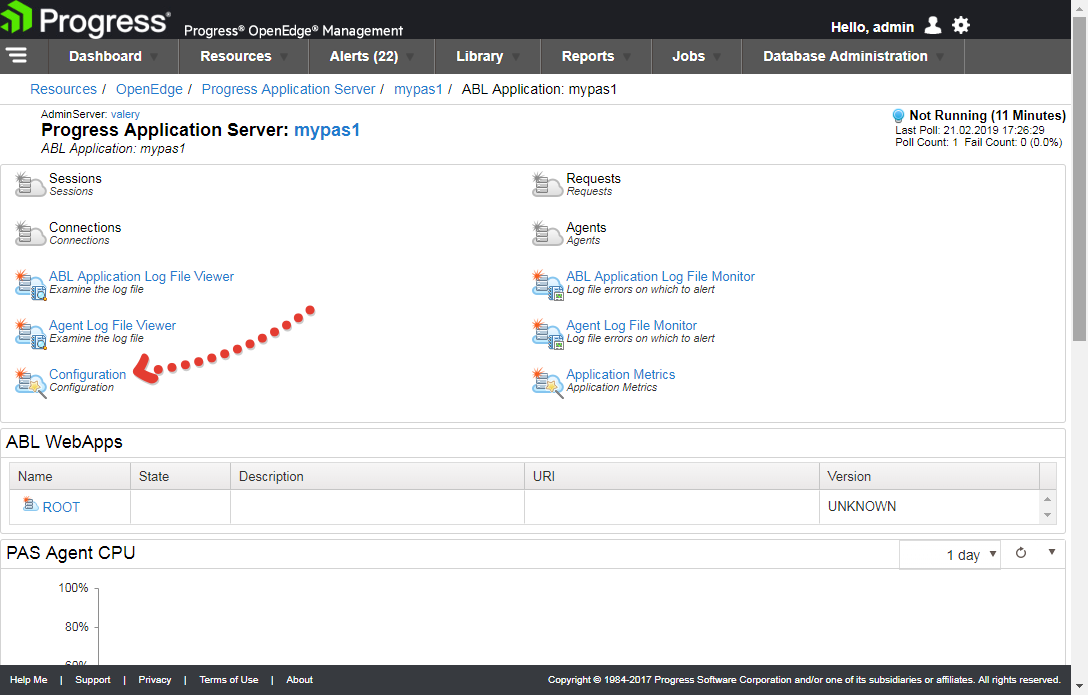The image size is (1088, 695).
Task: Open the Reports menu
Action: [x=596, y=56]
